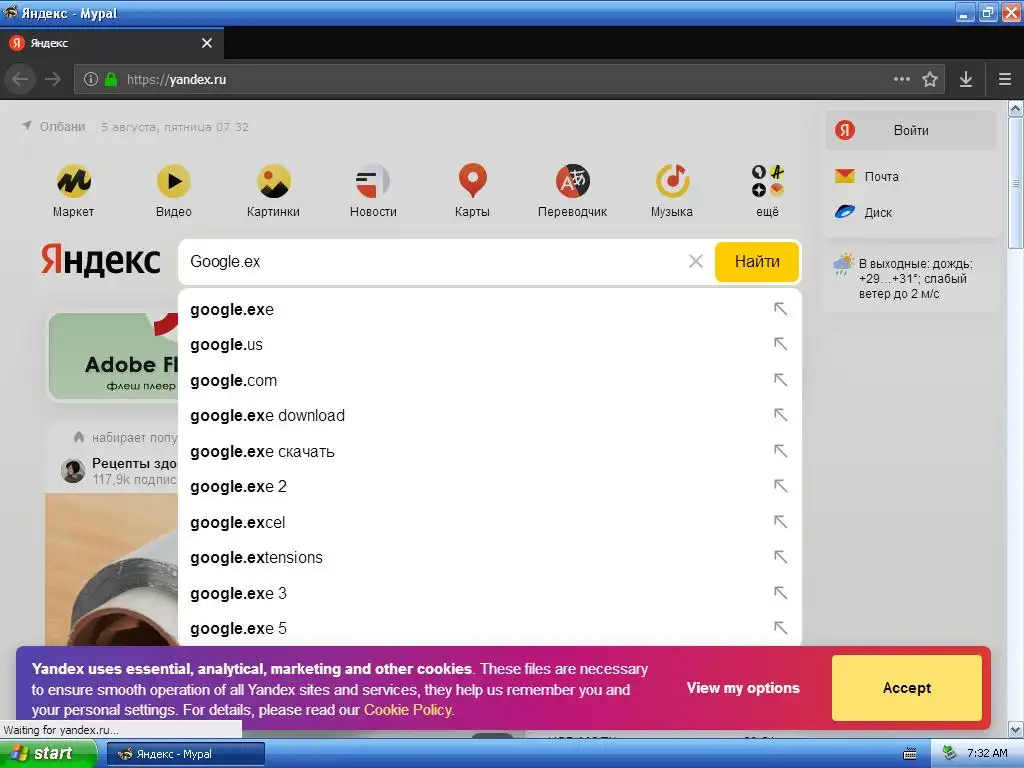Select the suggestion google.com
This screenshot has width=1024, height=768.
490,381
